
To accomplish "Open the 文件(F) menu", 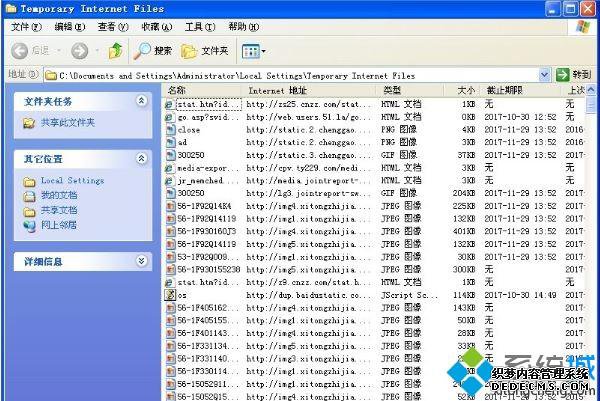I will click(26, 27).
